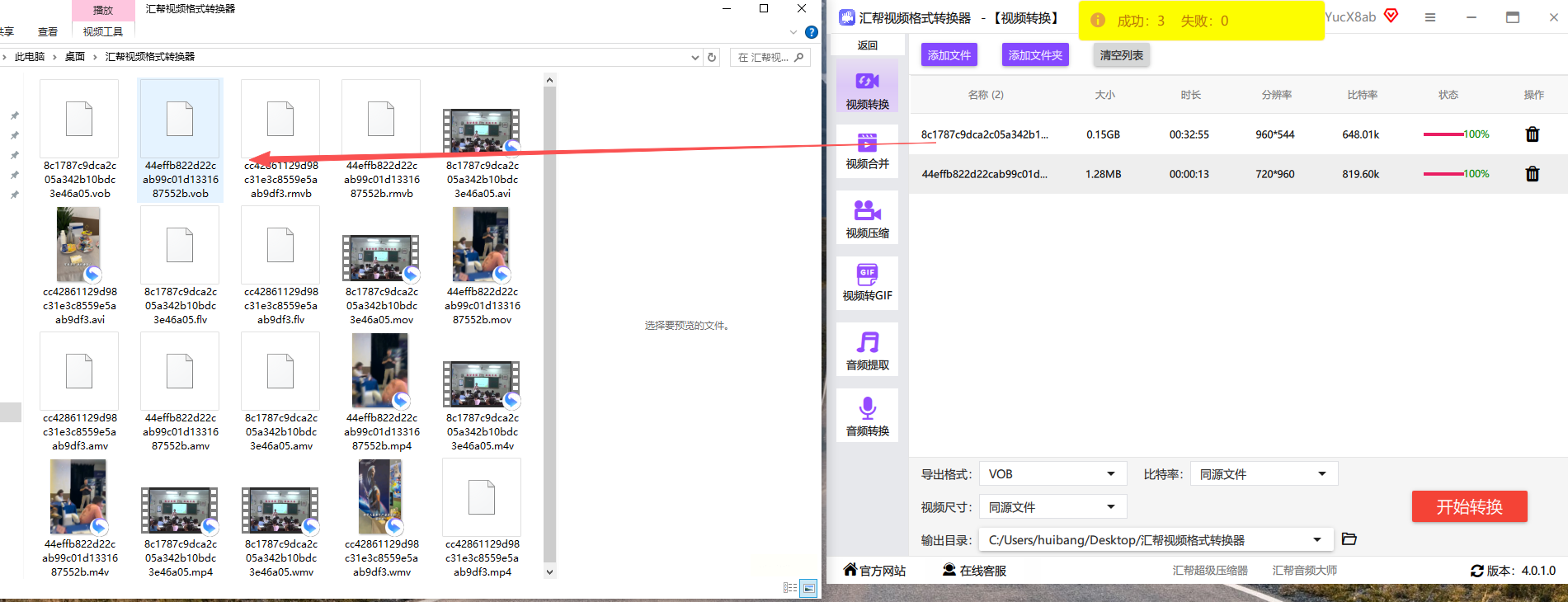
Task: Expand the 视频尺寸 video size dropdown
Action: click(x=1052, y=507)
